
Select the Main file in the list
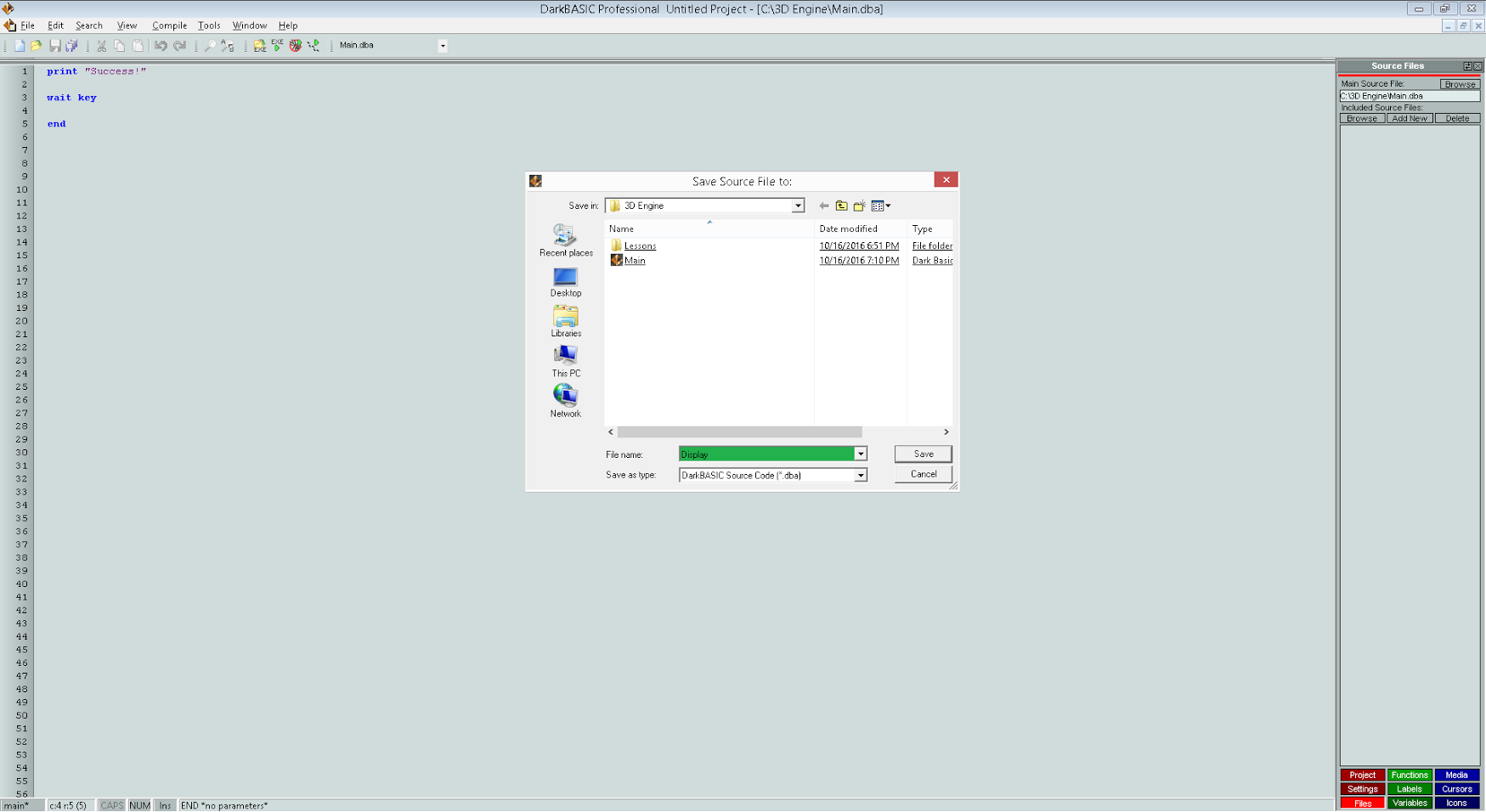[635, 261]
